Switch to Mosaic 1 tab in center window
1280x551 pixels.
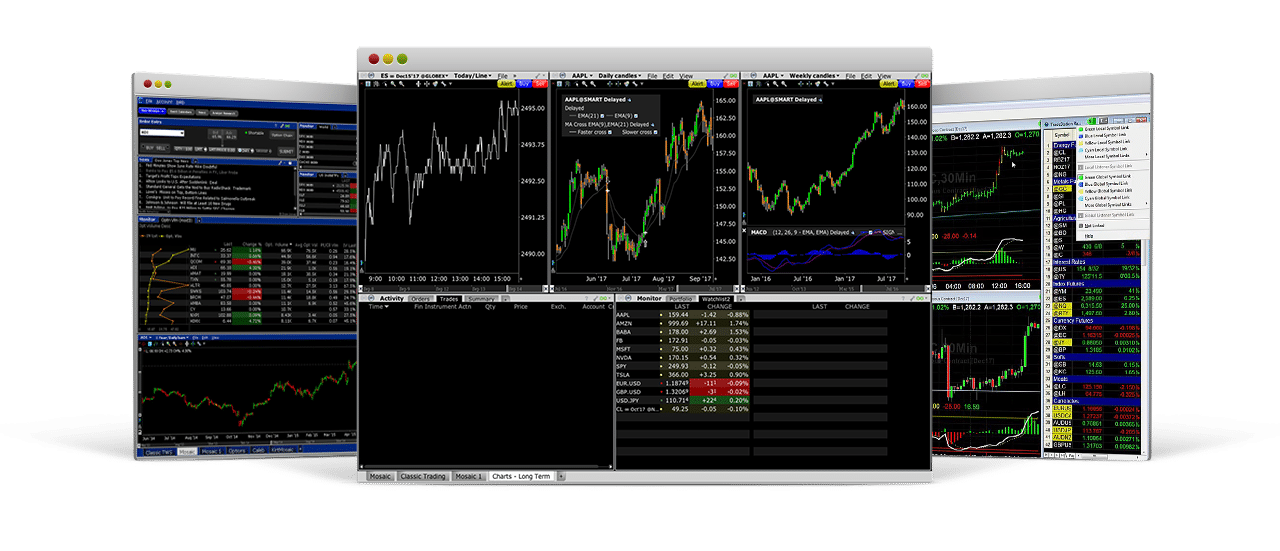(469, 477)
